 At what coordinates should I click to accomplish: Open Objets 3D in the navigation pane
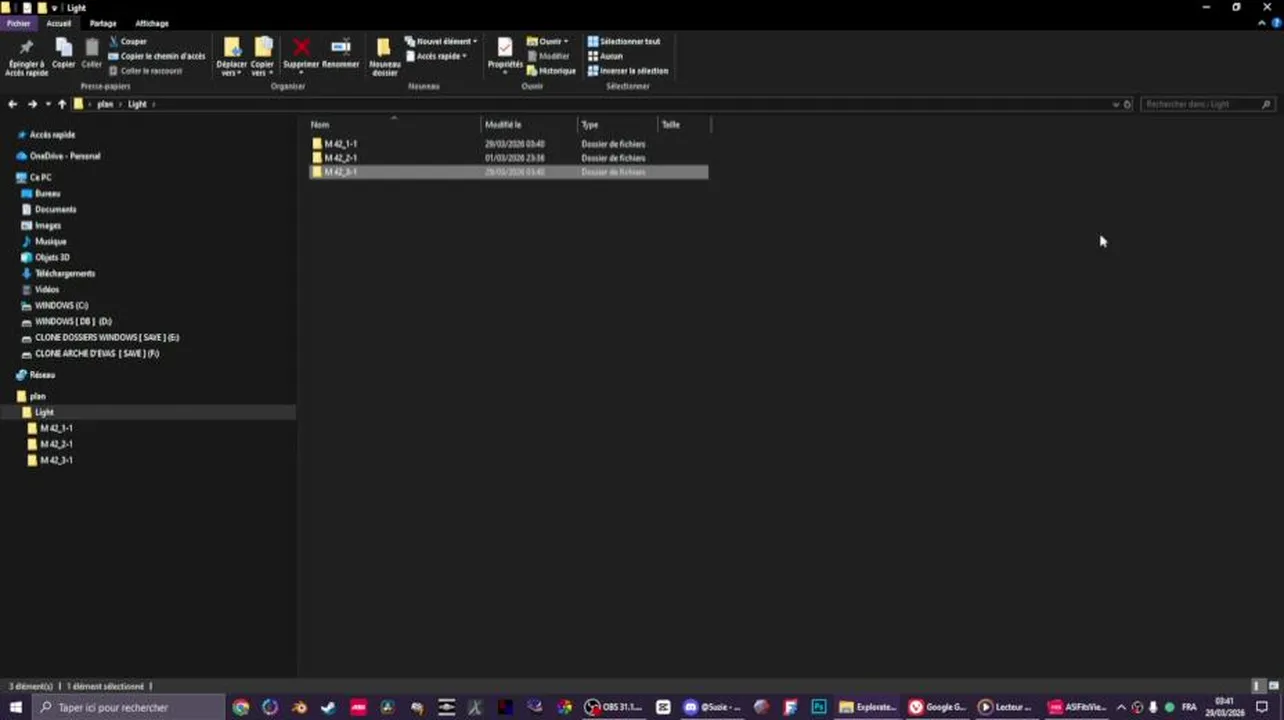pos(52,257)
